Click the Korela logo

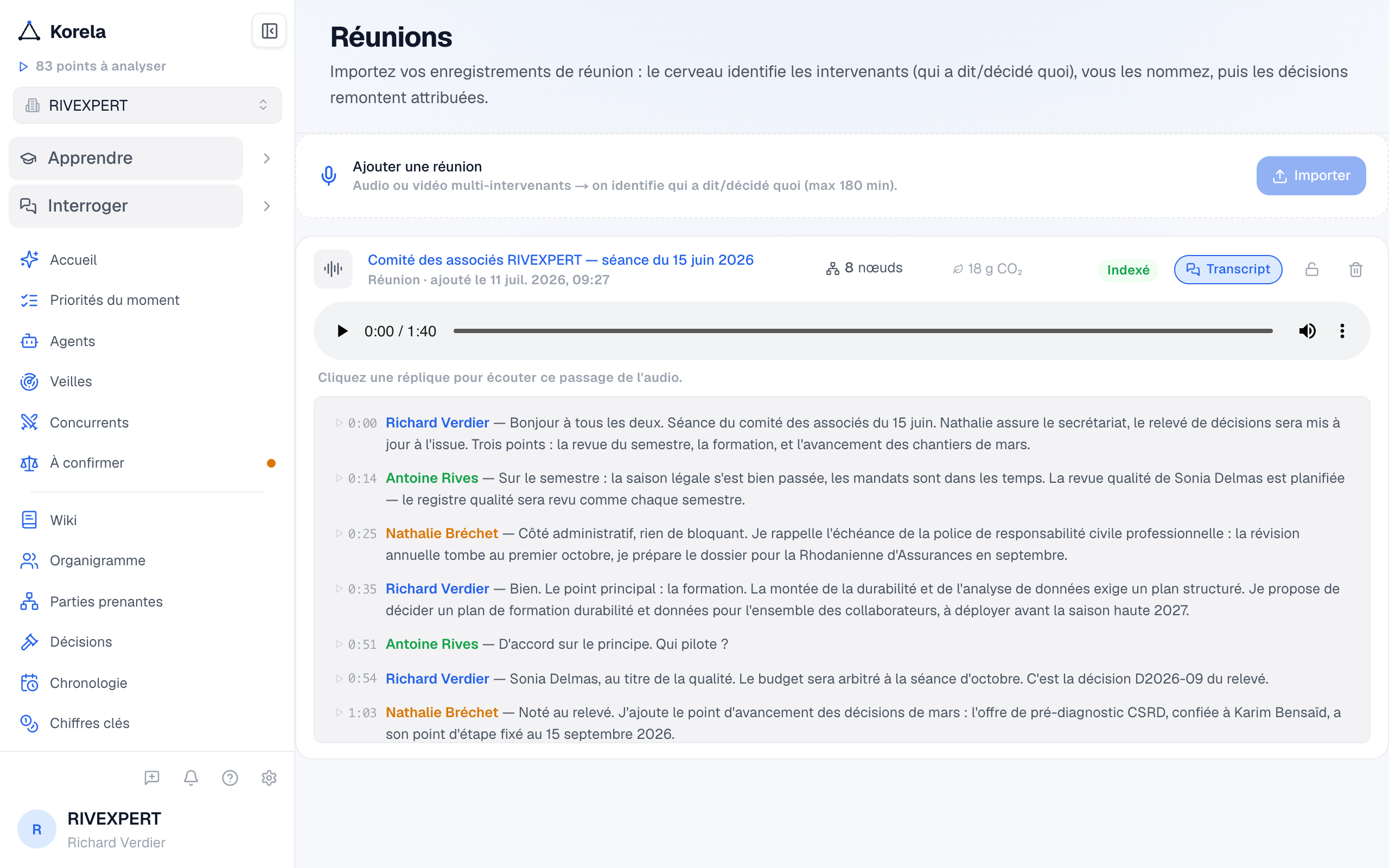pos(62,31)
